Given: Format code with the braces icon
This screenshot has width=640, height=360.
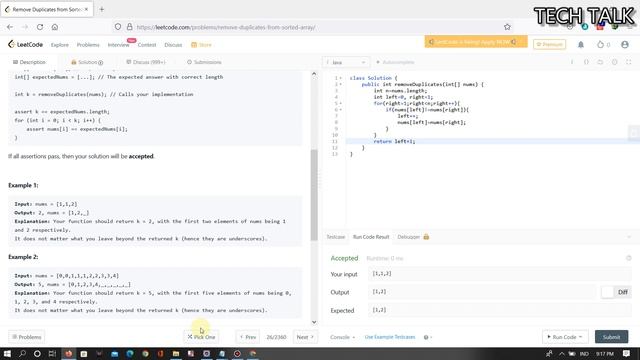Looking at the screenshot, I should [586, 62].
